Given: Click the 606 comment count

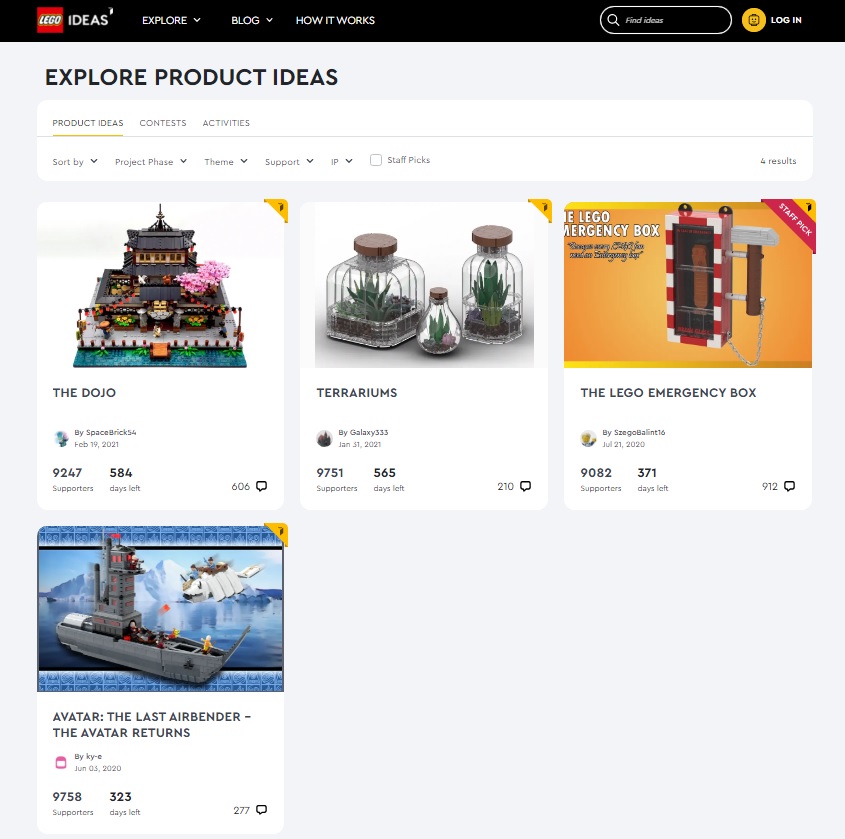Looking at the screenshot, I should pos(240,487).
